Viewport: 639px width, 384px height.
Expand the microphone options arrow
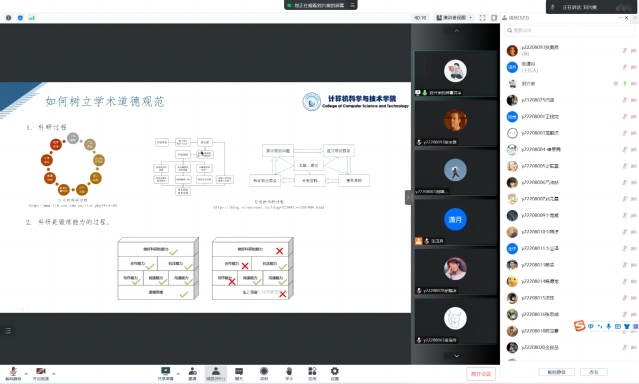pyautogui.click(x=26, y=373)
